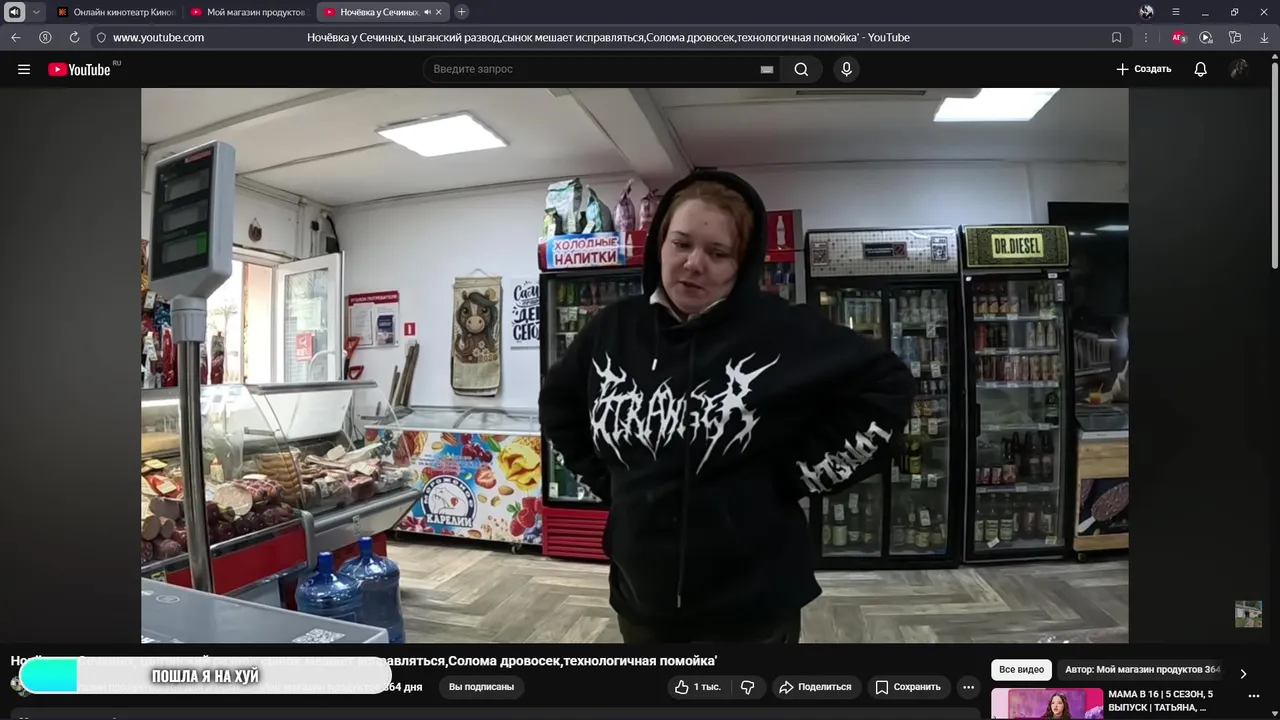Switch to Мой магазин продуктов tab
The width and height of the screenshot is (1280, 720).
(249, 12)
